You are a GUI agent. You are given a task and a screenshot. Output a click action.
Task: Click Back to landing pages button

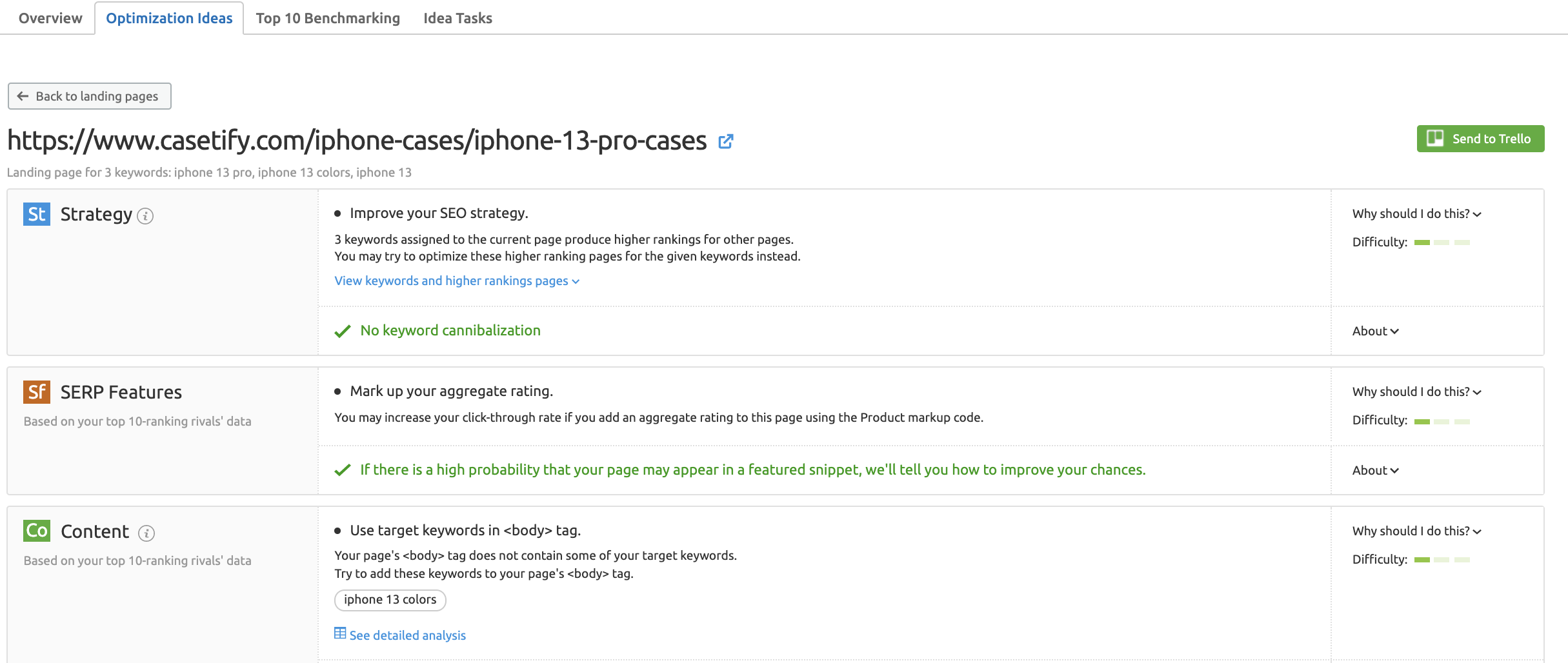click(90, 96)
